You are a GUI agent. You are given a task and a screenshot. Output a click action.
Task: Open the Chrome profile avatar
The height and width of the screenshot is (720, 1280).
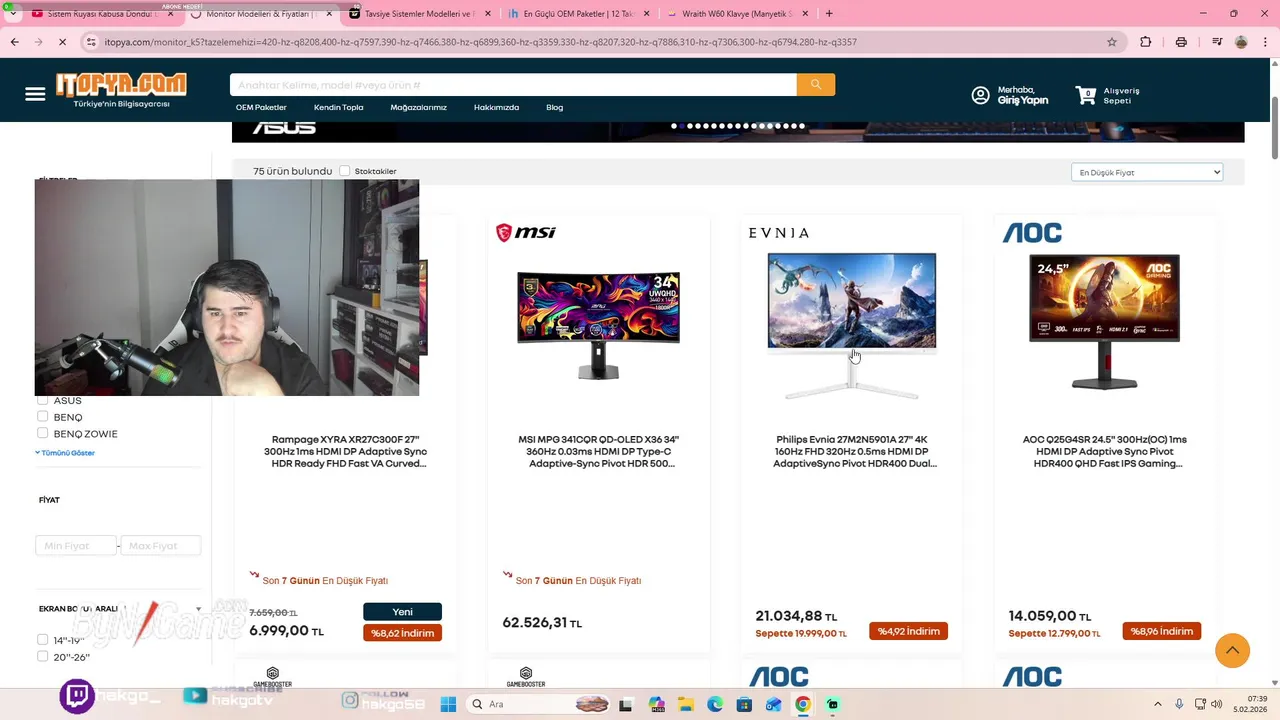(1241, 42)
